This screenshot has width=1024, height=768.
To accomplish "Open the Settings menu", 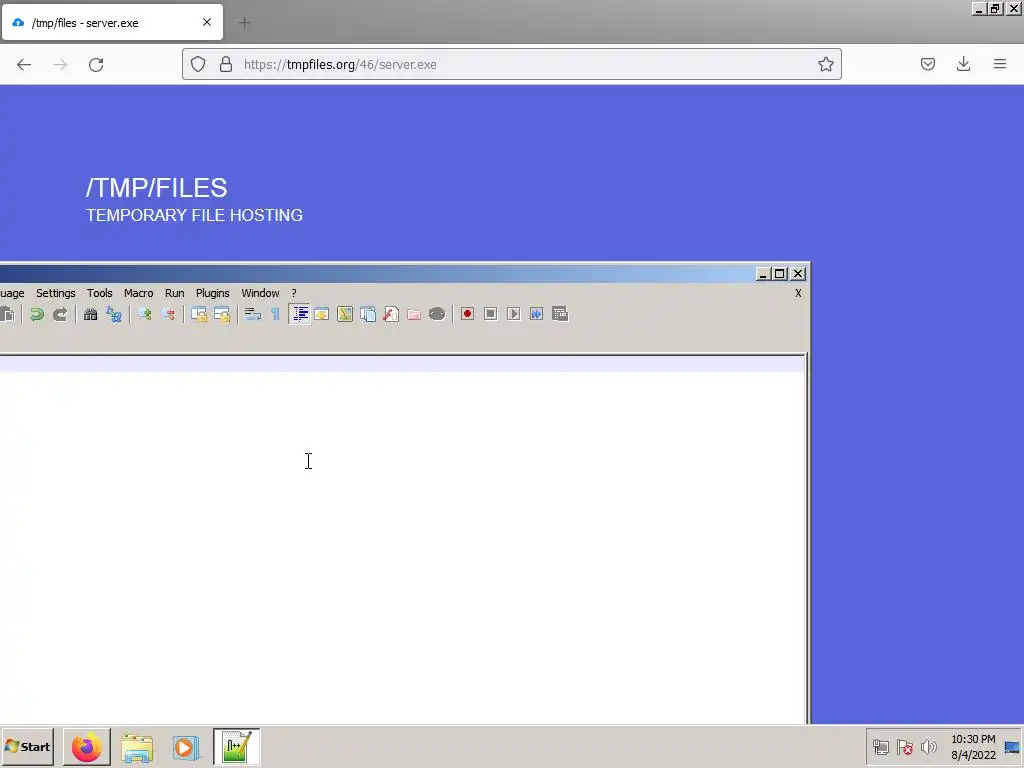I will 56,293.
